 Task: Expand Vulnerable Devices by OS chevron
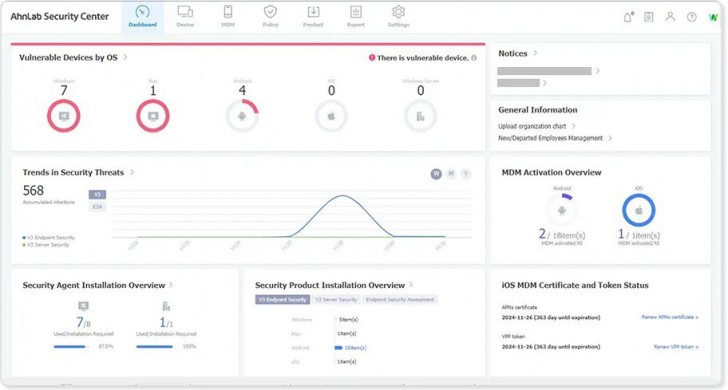[x=125, y=58]
